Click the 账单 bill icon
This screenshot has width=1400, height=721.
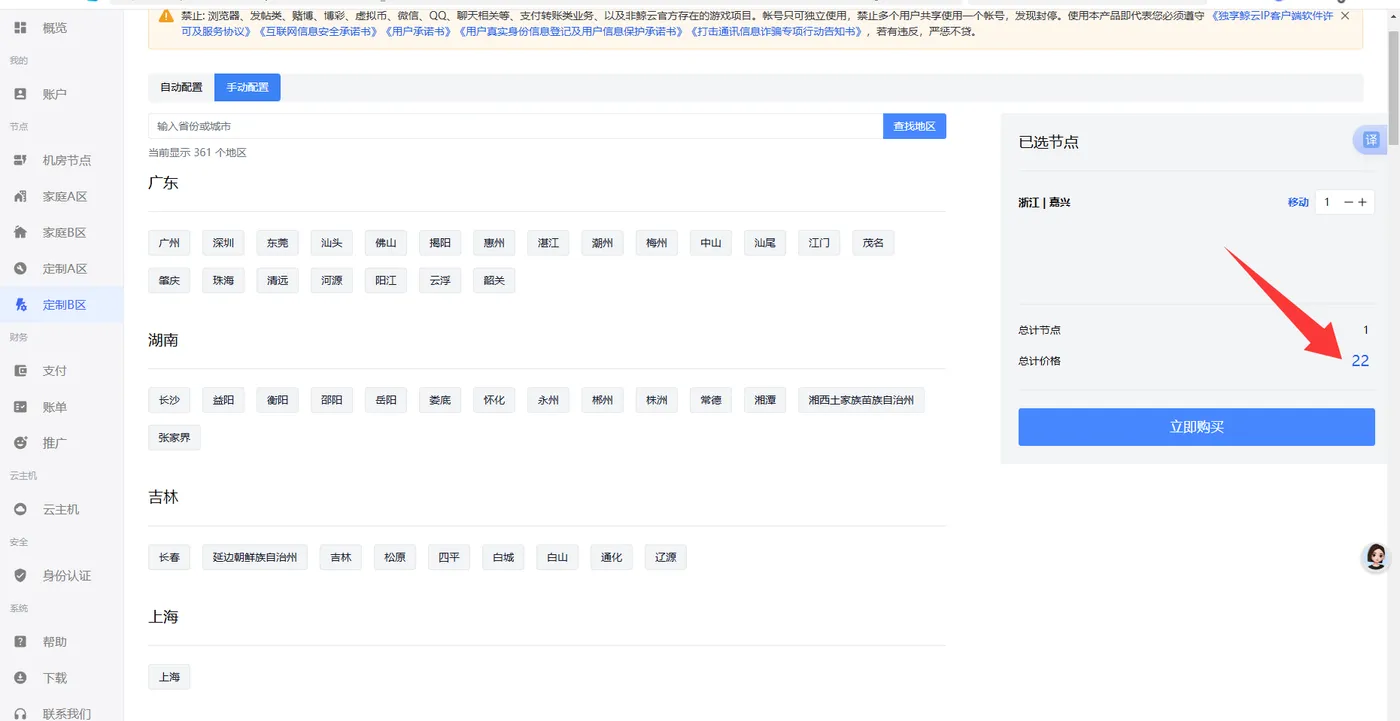point(20,407)
